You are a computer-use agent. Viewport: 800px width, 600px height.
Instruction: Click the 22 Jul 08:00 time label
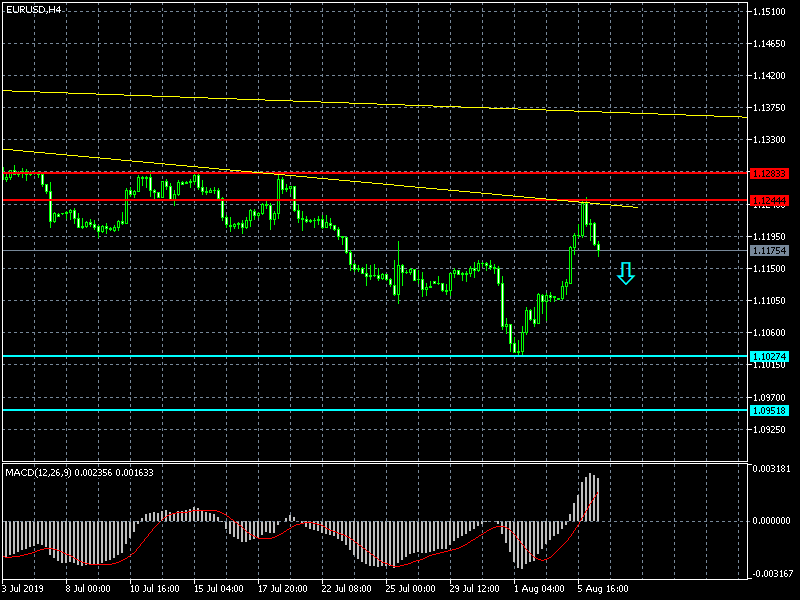(x=347, y=588)
